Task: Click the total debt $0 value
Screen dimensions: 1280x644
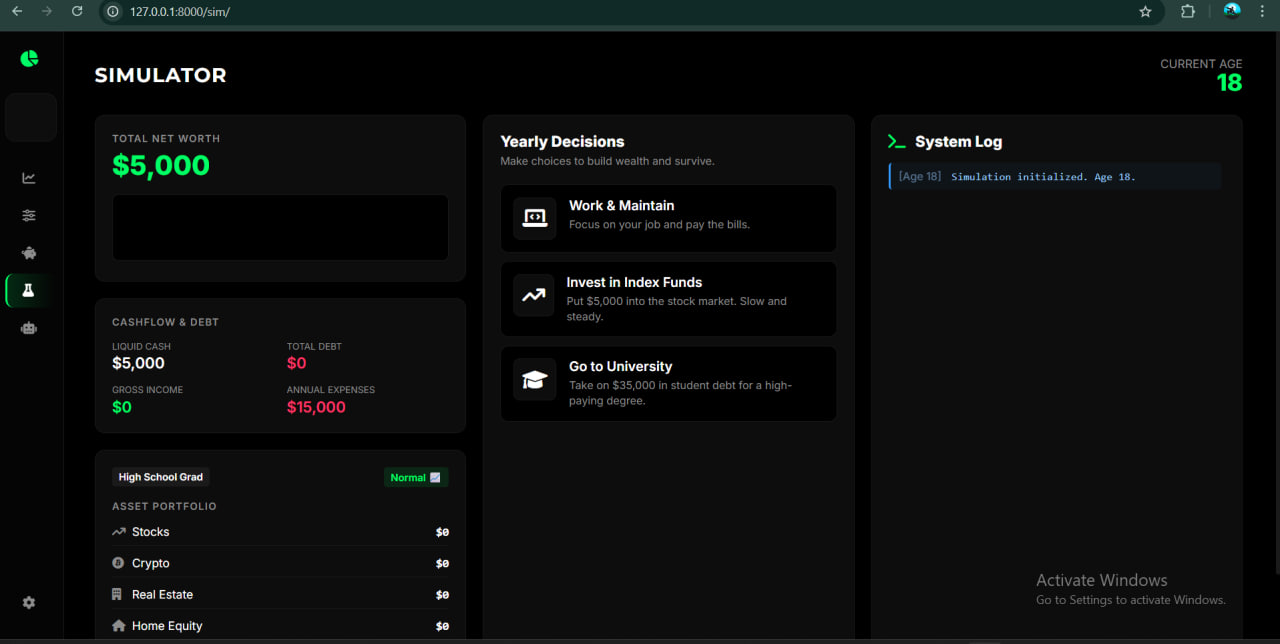Action: pyautogui.click(x=297, y=363)
